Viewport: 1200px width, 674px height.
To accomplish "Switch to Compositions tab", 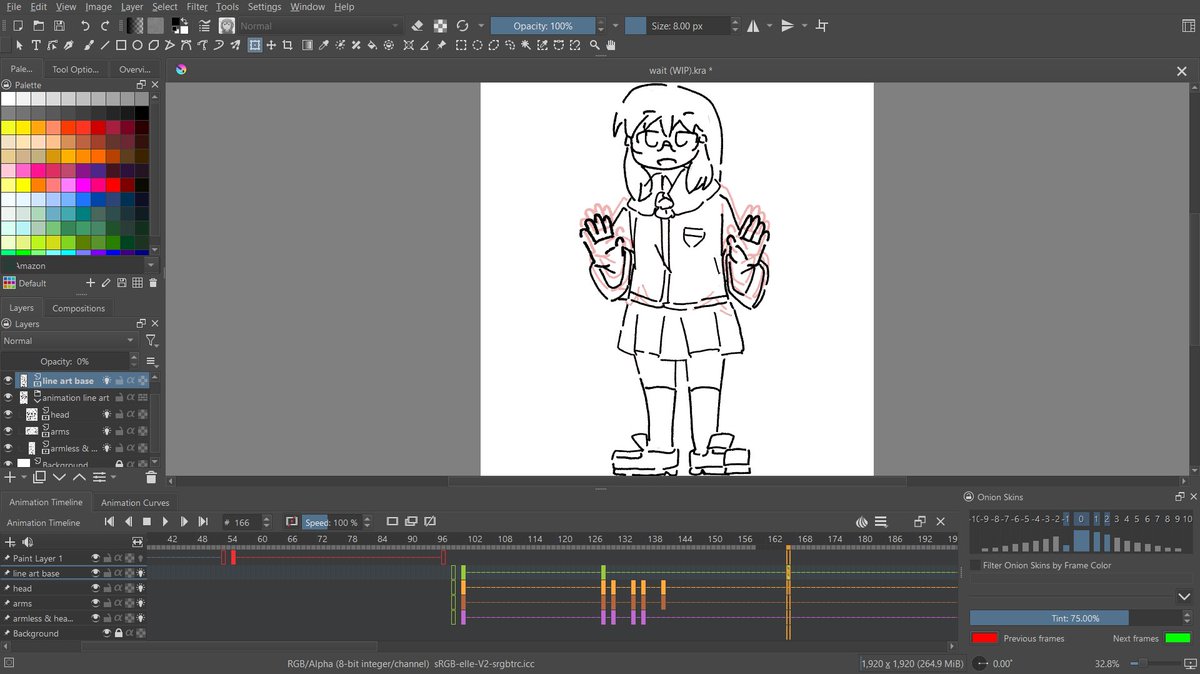I will coord(79,308).
